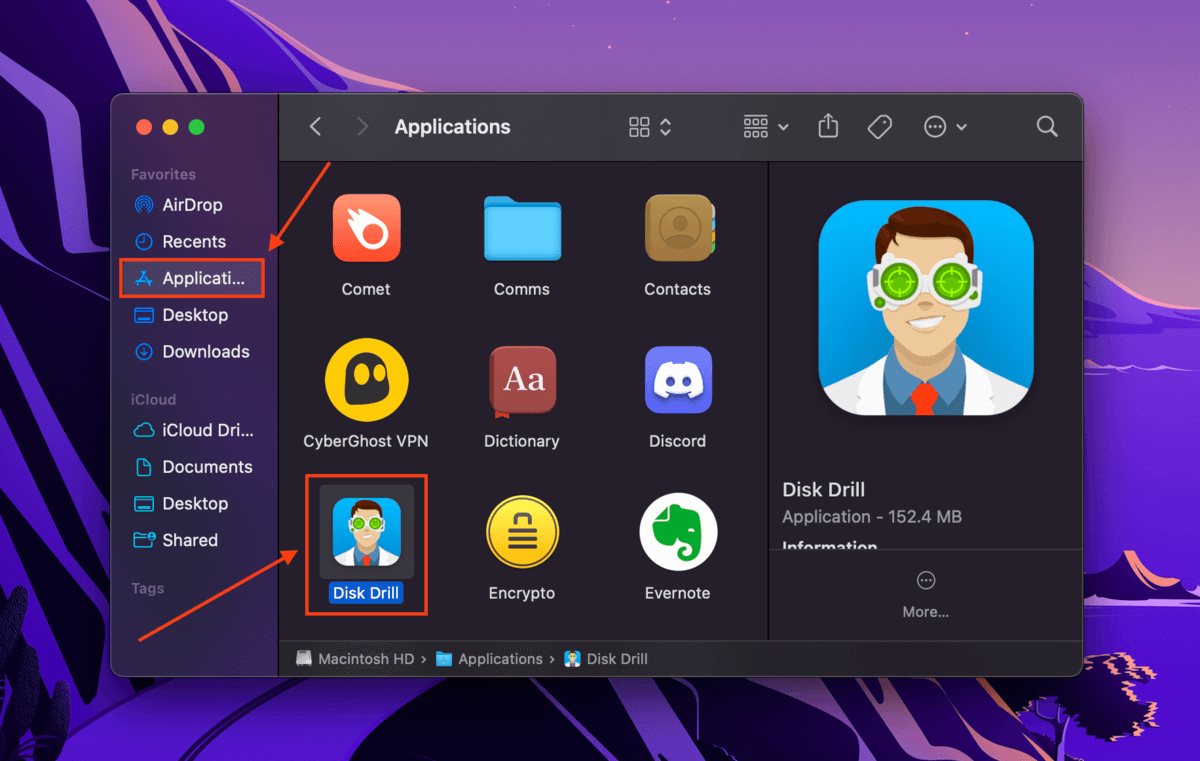Select the Discord app icon
The image size is (1200, 761).
point(678,380)
